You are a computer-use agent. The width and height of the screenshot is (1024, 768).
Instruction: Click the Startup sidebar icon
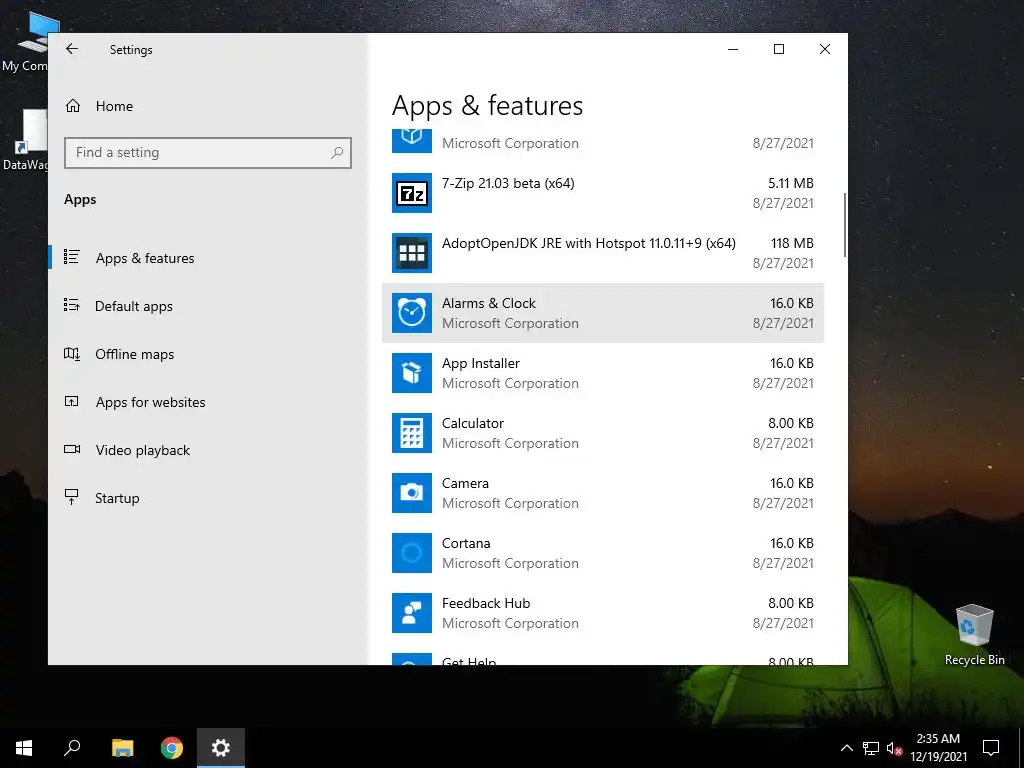tap(72, 498)
